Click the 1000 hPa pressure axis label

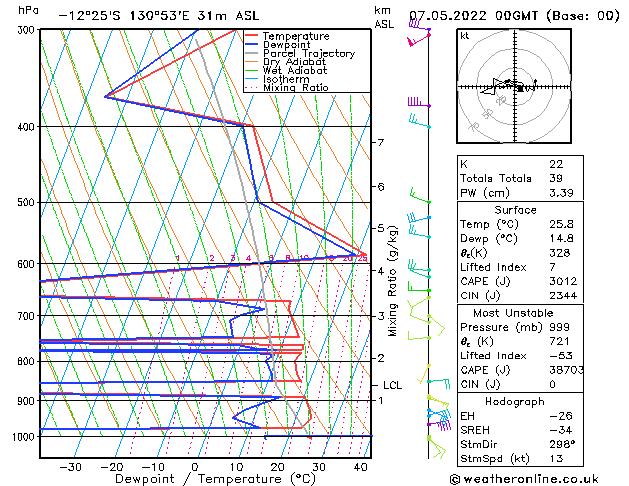click(x=25, y=436)
